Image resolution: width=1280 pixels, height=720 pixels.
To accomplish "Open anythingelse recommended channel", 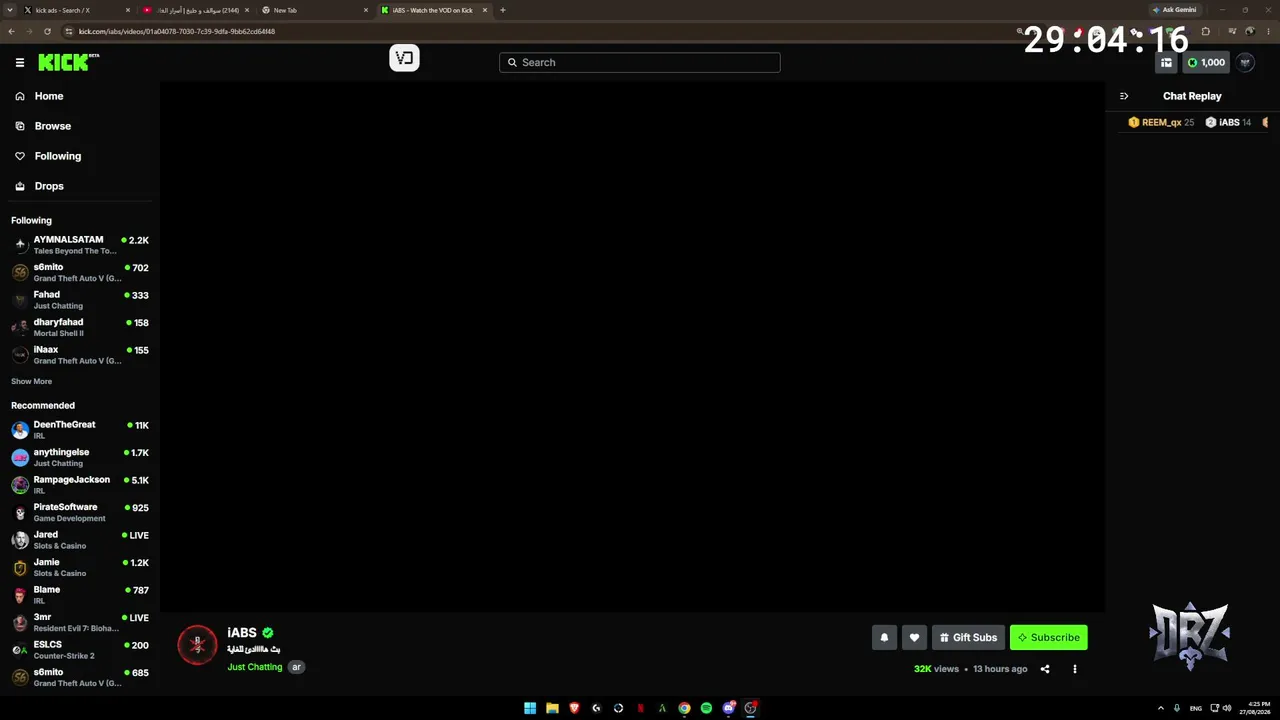I will pos(80,457).
